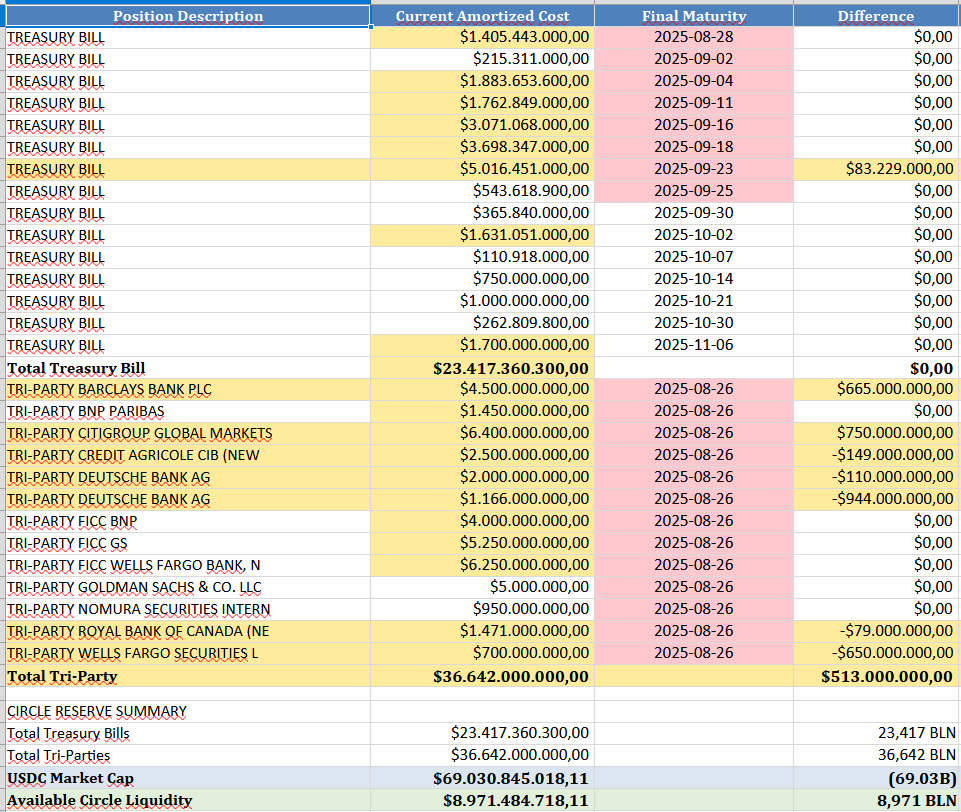Select TRI-PARTY BARCLAYS BANK PLC cell
The width and height of the screenshot is (961, 812).
[x=188, y=390]
